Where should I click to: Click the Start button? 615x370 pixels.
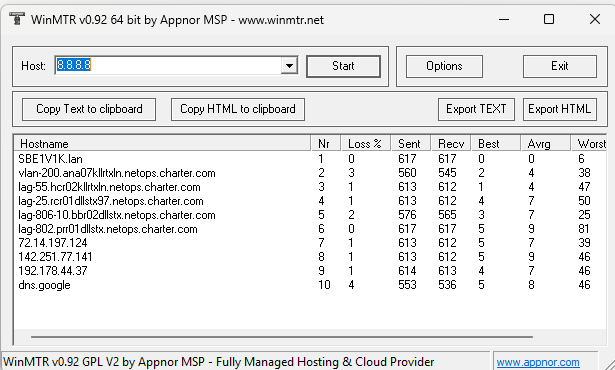(343, 66)
